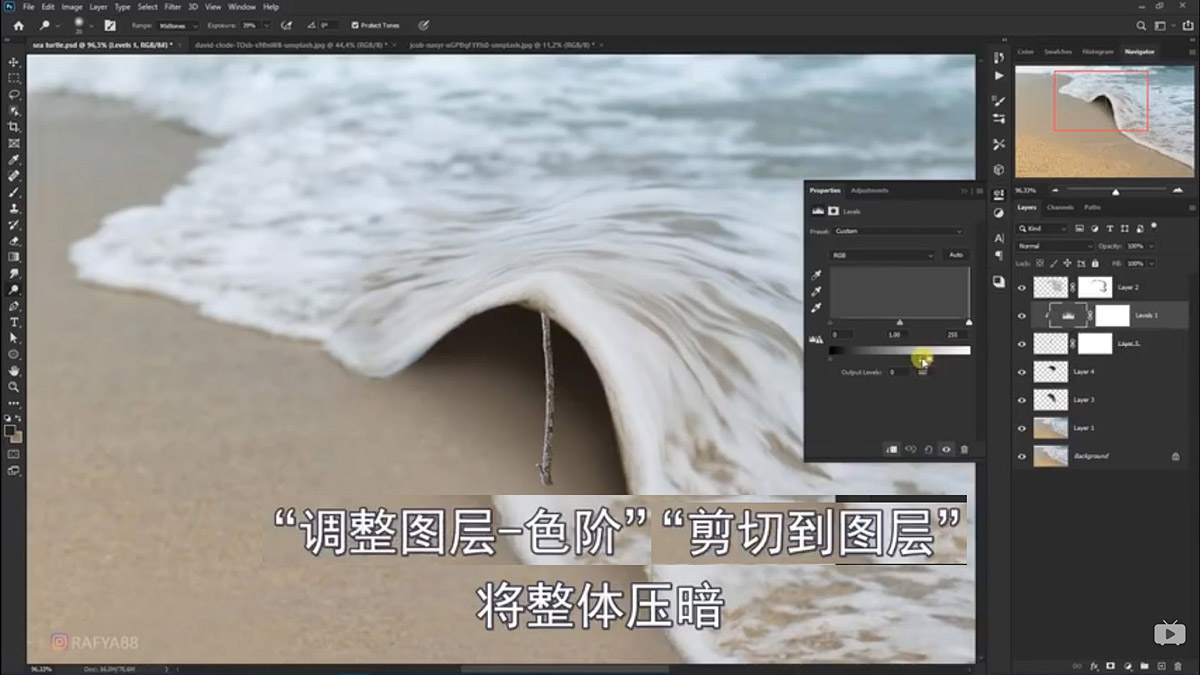Screen dimensions: 1200x675
Task: Select the black point eyedropper in Properties
Action: click(816, 274)
